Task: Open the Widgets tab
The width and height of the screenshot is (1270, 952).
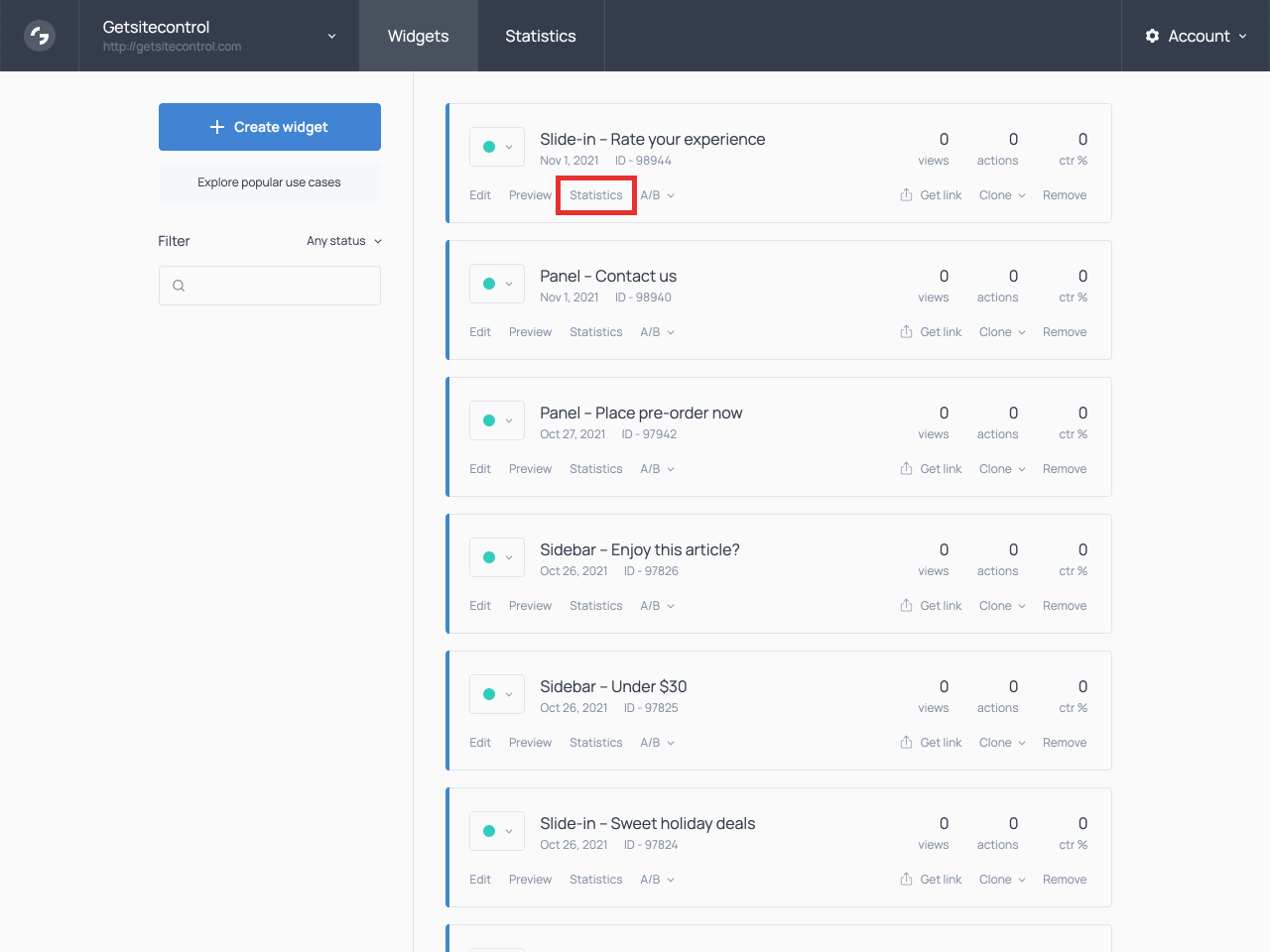Action: point(418,36)
